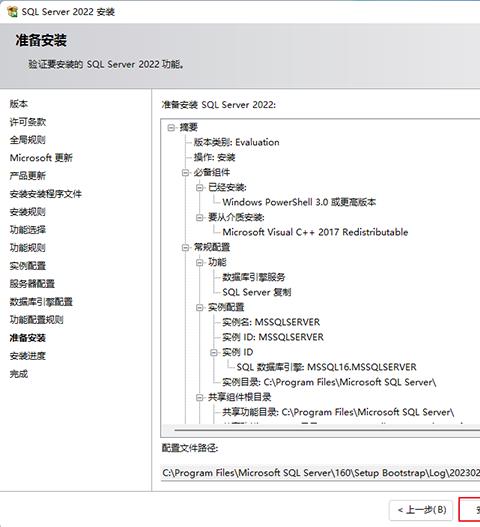Screen dimensions: 480x527
Task: Select the MSSQL16.MSSQLSERVER engine row
Action: 326,367
